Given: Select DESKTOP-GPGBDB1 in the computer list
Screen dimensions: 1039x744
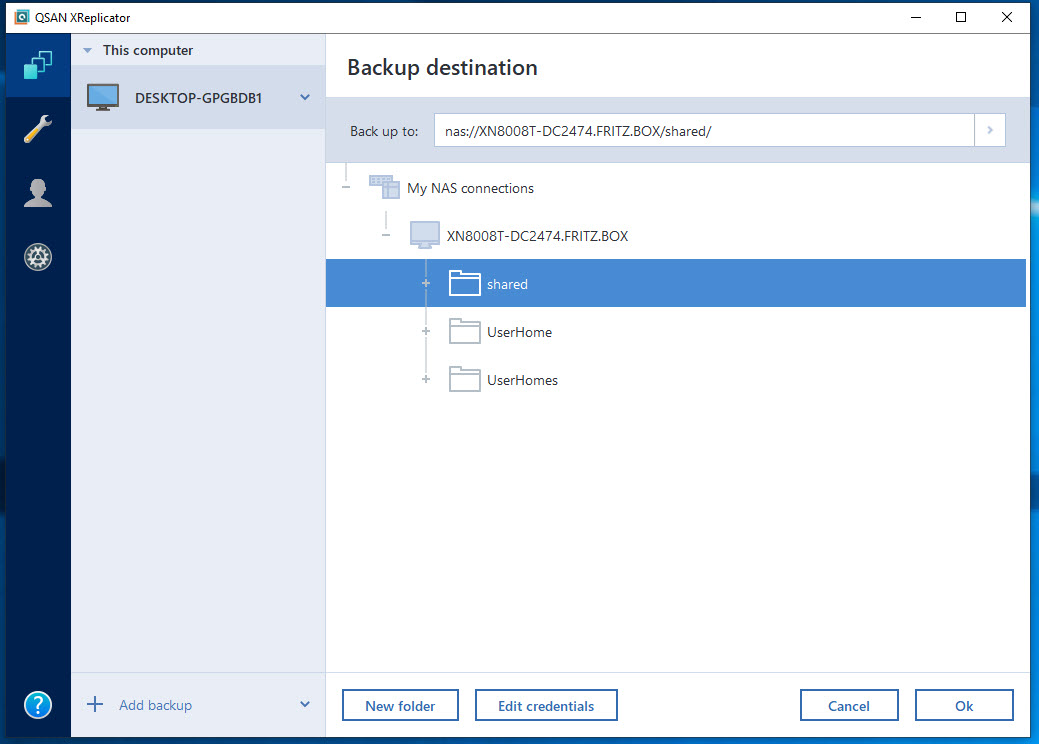Looking at the screenshot, I should click(x=198, y=97).
